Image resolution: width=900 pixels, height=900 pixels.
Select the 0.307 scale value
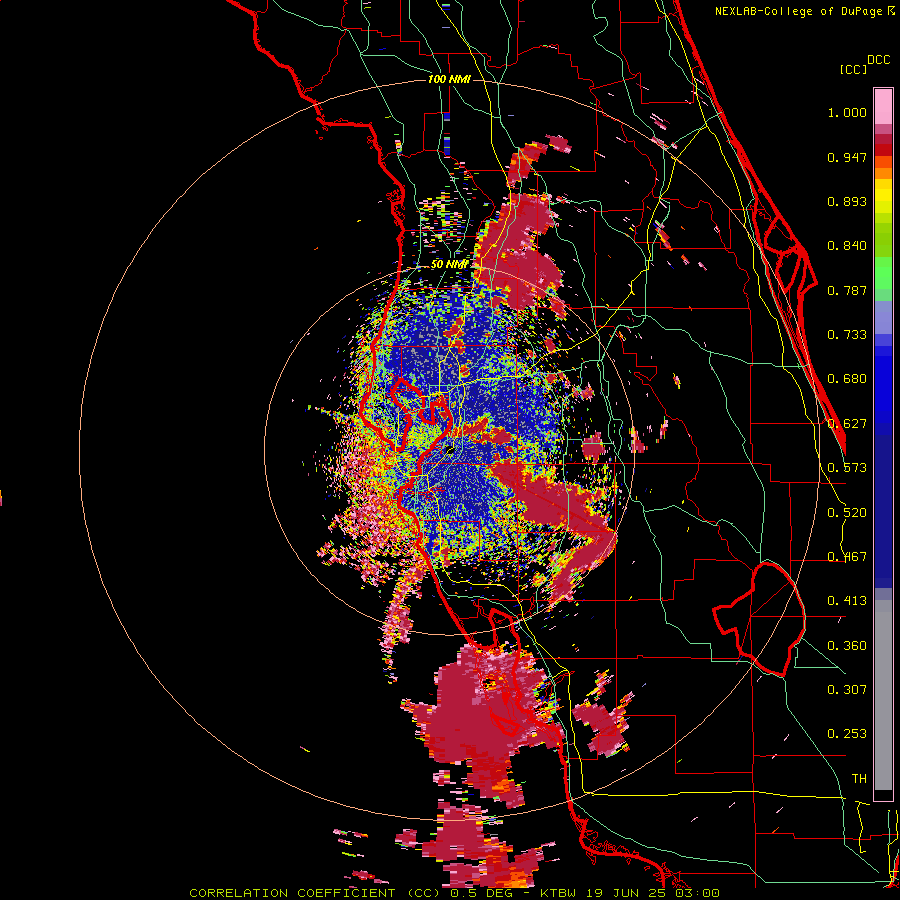(847, 690)
